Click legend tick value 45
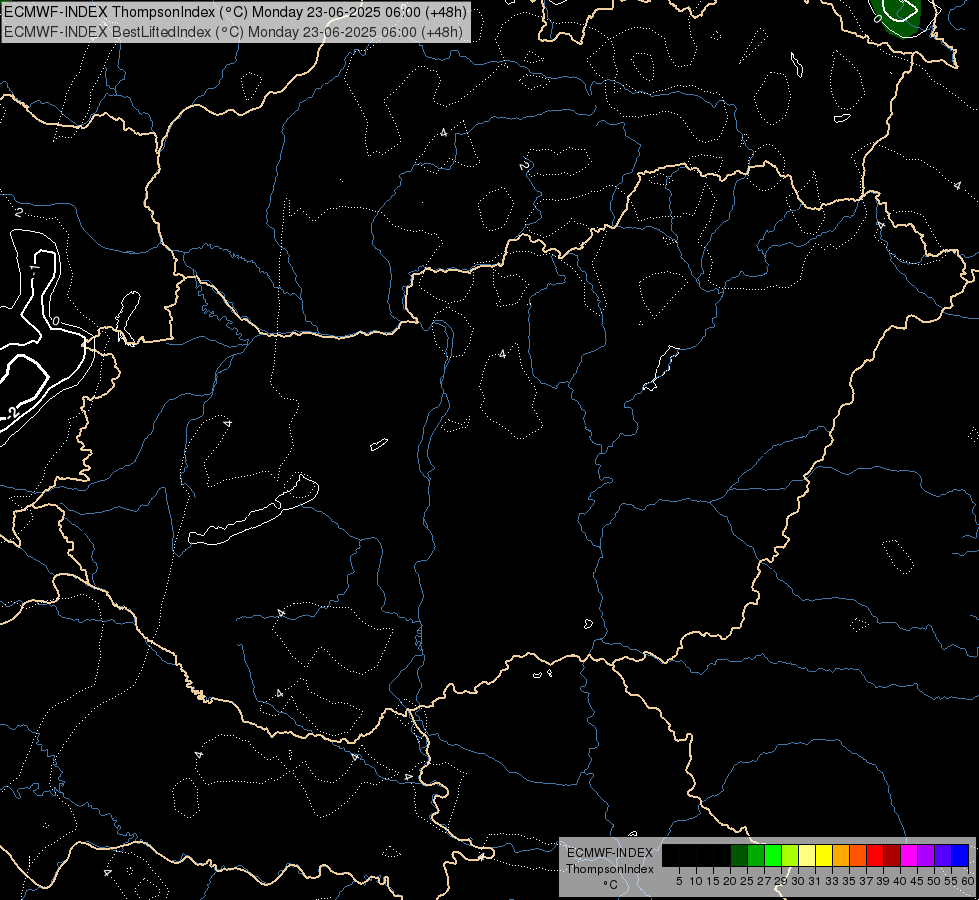The height and width of the screenshot is (900, 979). tap(917, 881)
